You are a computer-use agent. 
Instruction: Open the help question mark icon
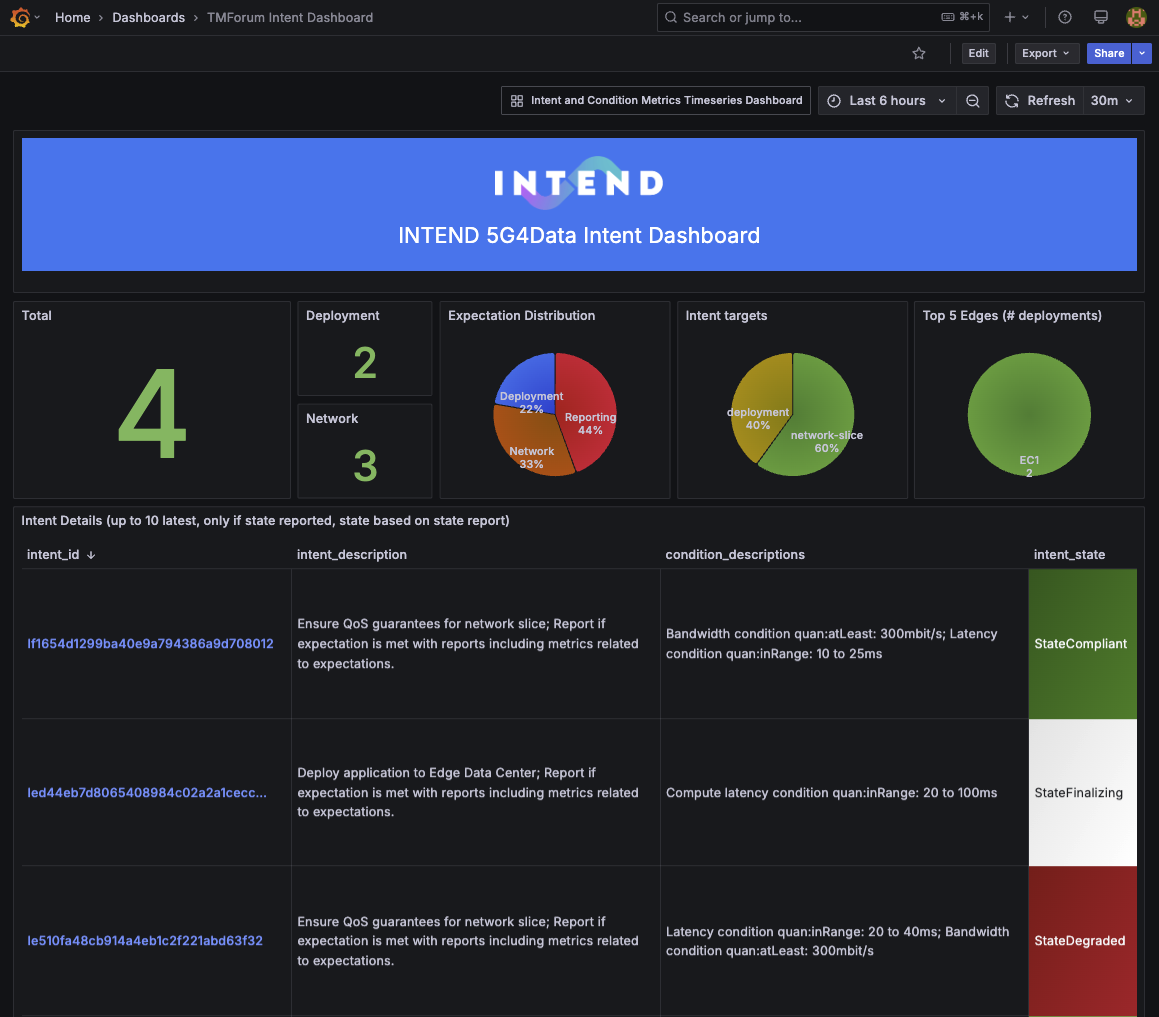tap(1064, 17)
